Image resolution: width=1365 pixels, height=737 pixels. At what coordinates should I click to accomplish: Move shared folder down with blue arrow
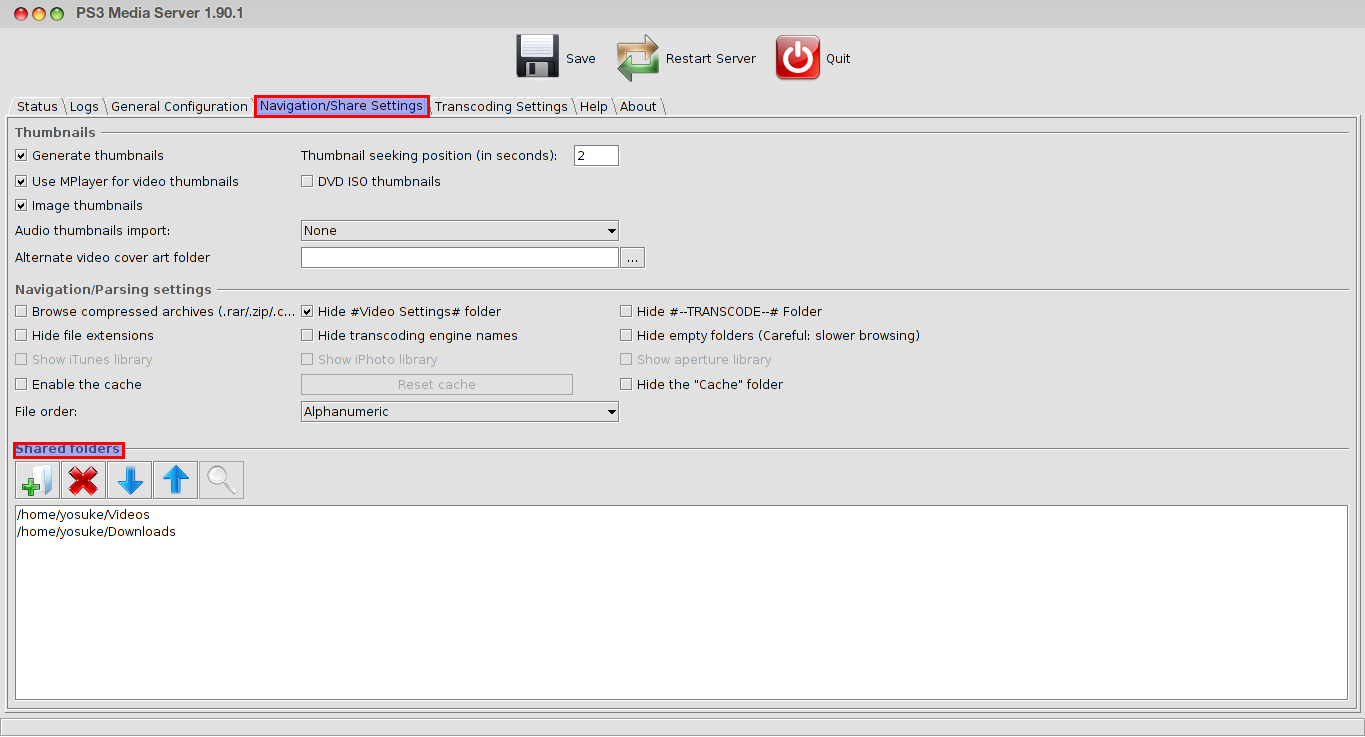(129, 481)
